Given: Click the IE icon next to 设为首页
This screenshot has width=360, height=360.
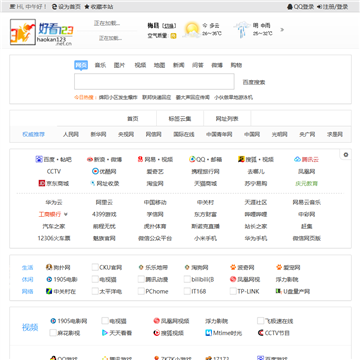Looking at the screenshot, I should 55,7.
